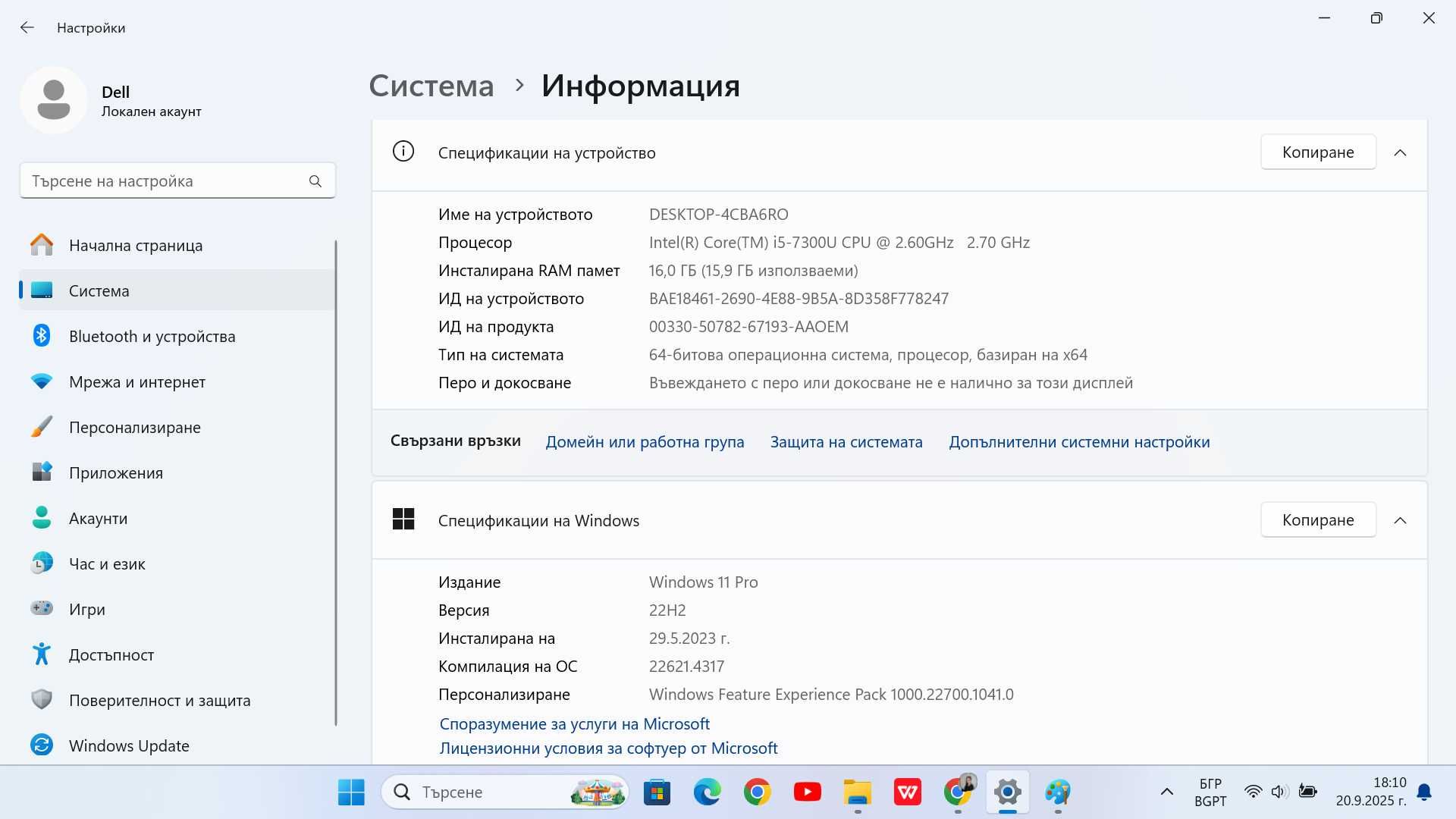The height and width of the screenshot is (819, 1456).
Task: Open Лицензионни условия за софтуер link
Action: coord(609,748)
